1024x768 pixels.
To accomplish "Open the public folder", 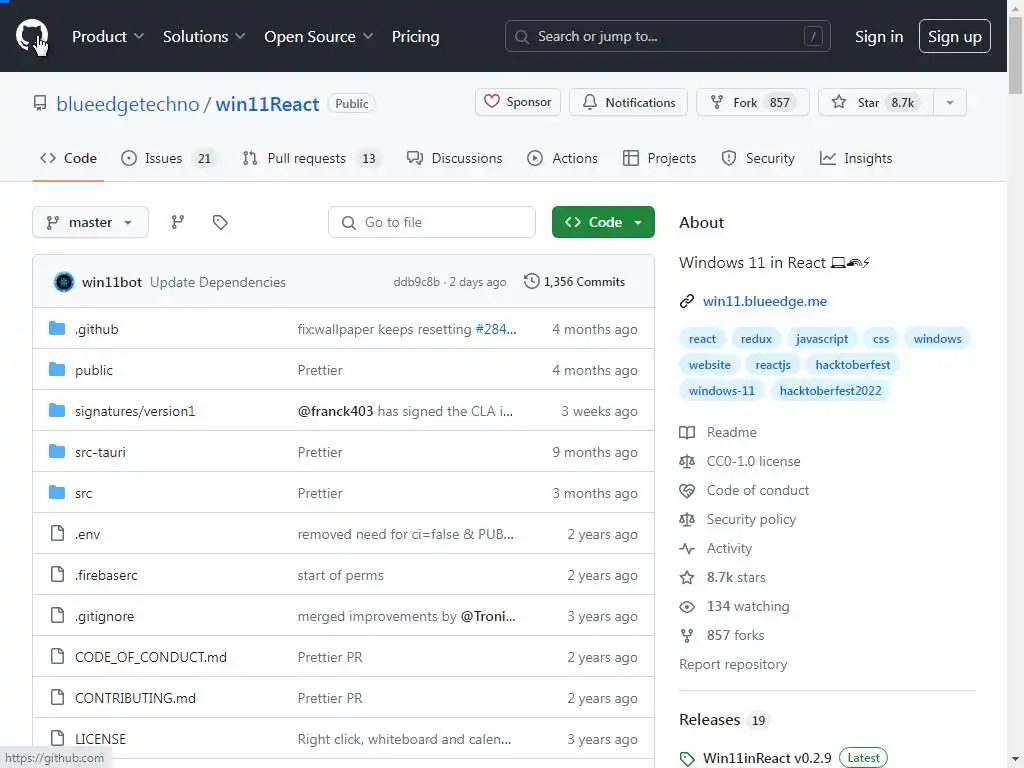I will tap(94, 370).
